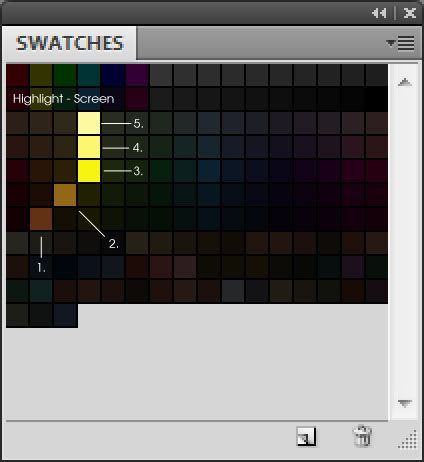The height and width of the screenshot is (462, 424).
Task: Pick the golden orange swatch labeled 2
Action: tap(65, 195)
